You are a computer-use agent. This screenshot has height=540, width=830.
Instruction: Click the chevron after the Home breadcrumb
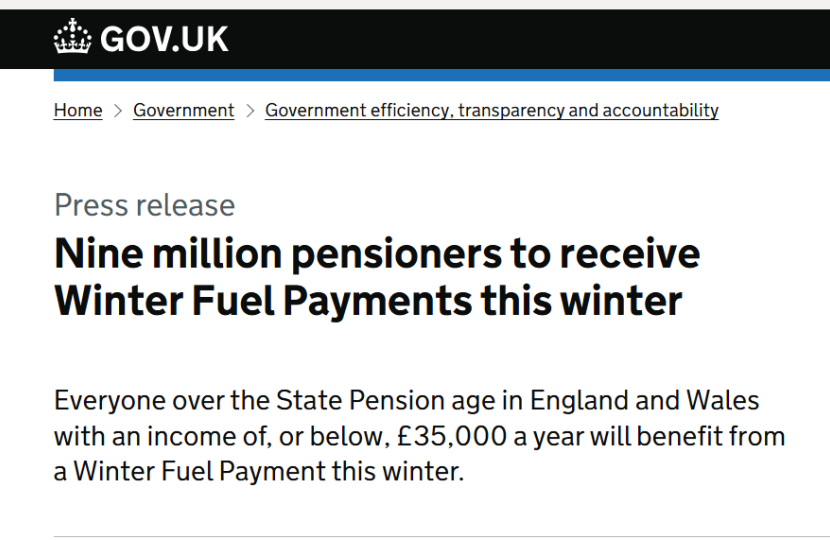pos(118,111)
